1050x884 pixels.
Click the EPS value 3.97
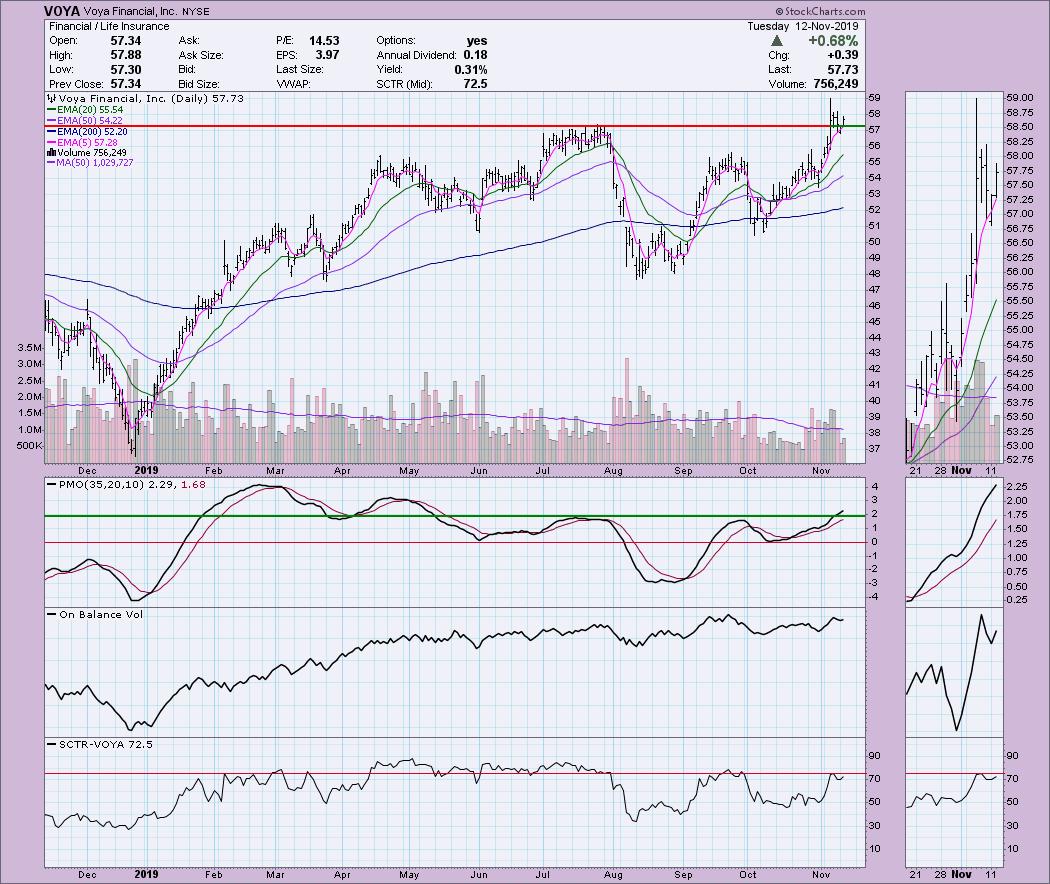pyautogui.click(x=327, y=55)
